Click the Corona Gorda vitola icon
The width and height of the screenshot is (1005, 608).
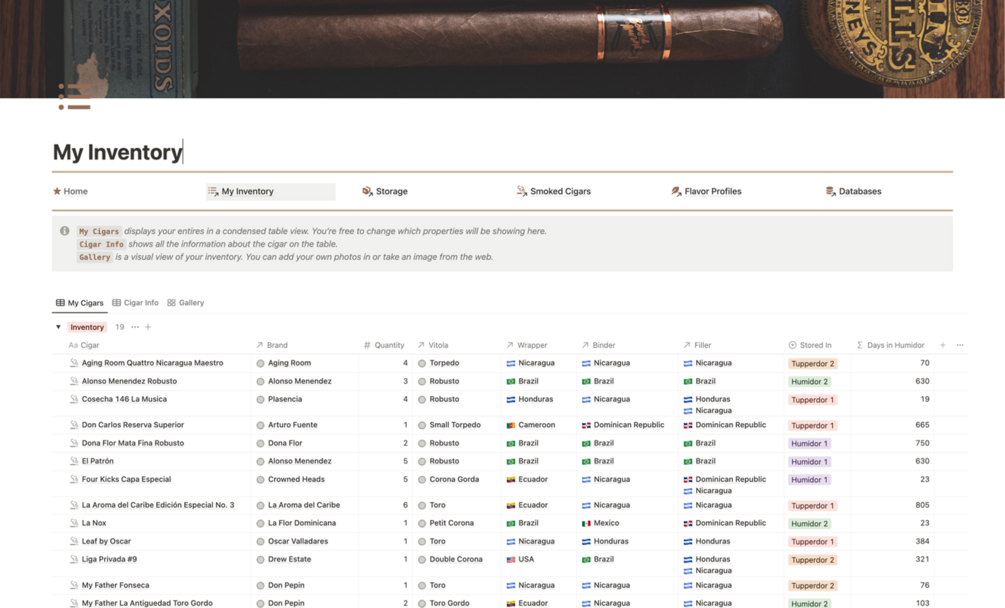(x=422, y=479)
